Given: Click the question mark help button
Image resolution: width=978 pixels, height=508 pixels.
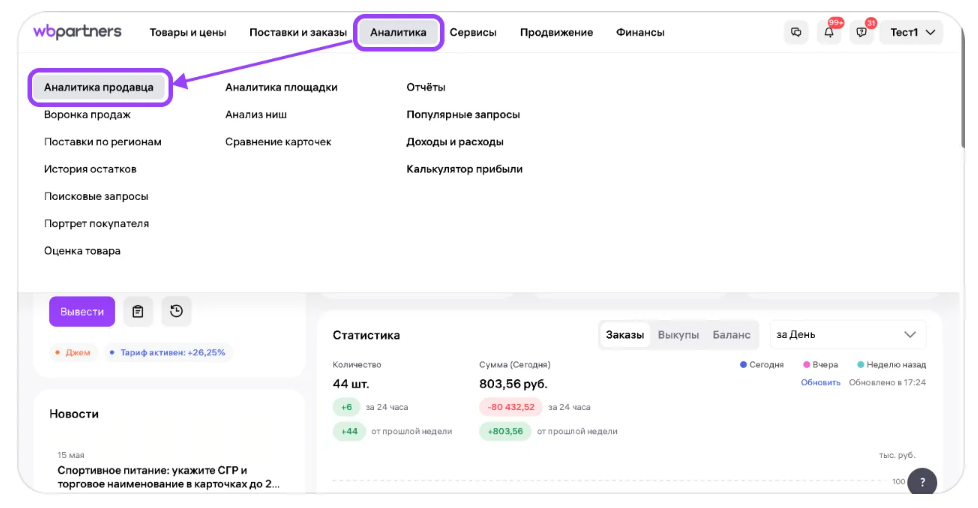Looking at the screenshot, I should pyautogui.click(x=922, y=482).
